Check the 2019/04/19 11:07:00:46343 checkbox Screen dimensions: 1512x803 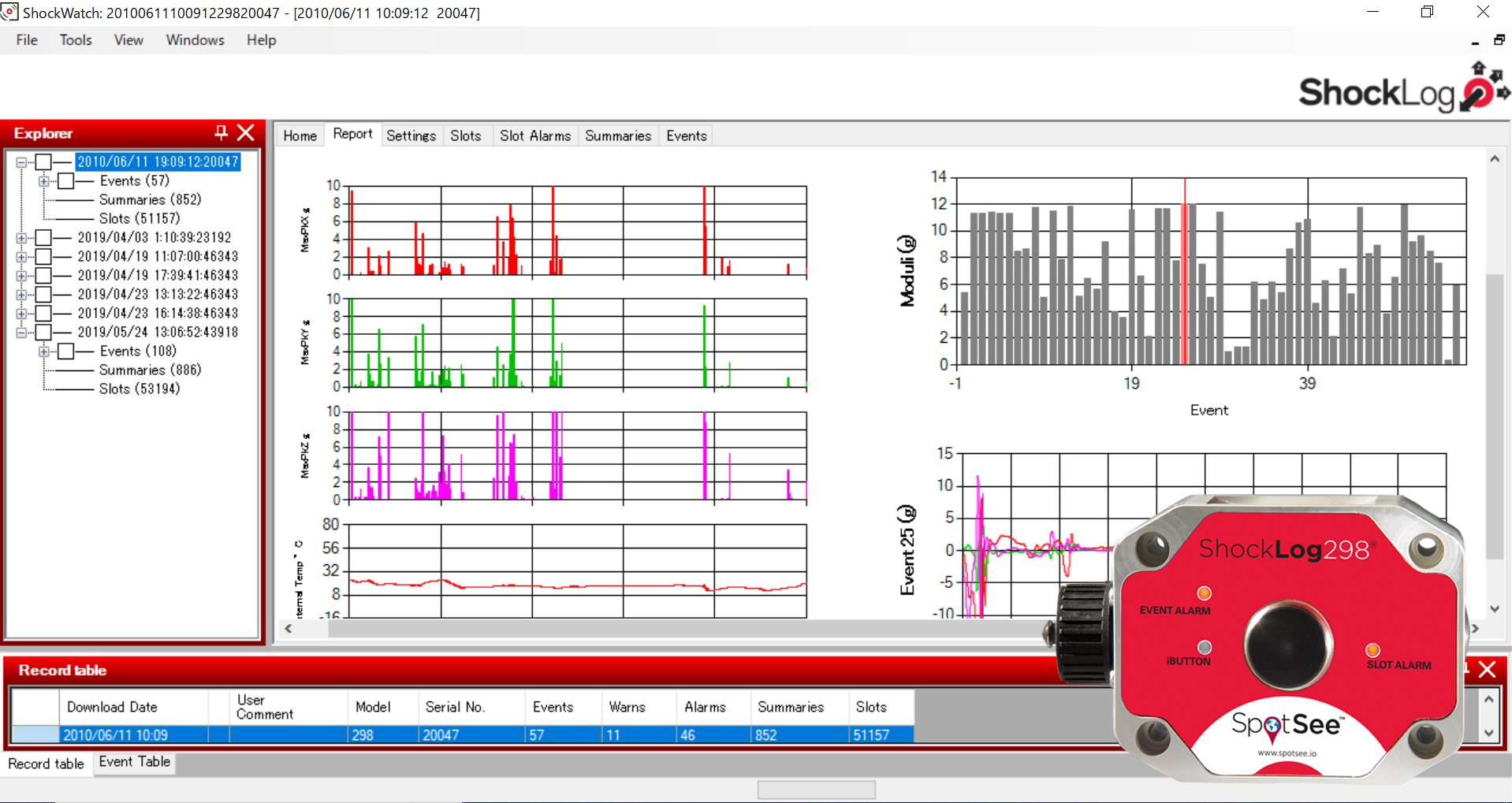[43, 256]
